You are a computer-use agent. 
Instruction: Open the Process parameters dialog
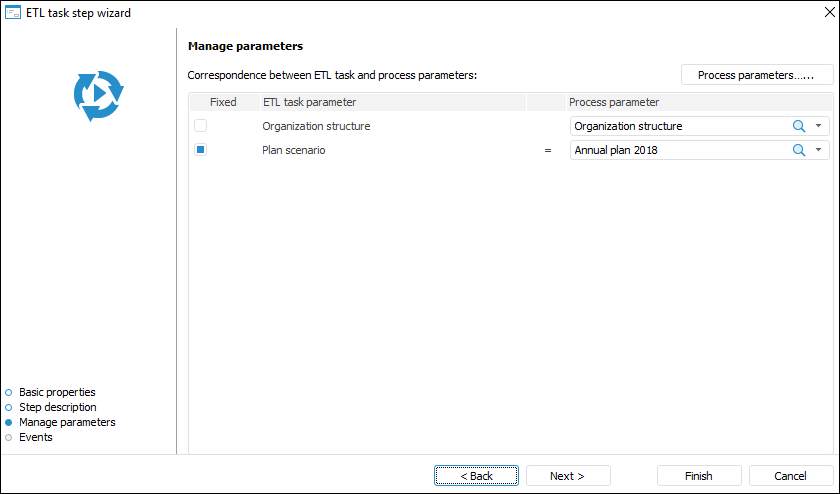point(757,75)
